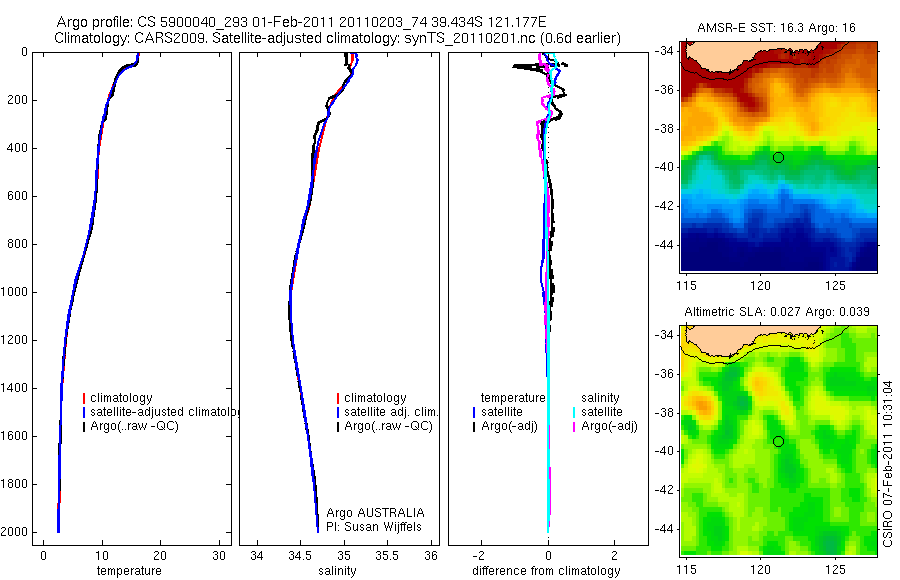Click 'PI: Susan Wijffels' text
900x580 pixels.
pos(374,527)
